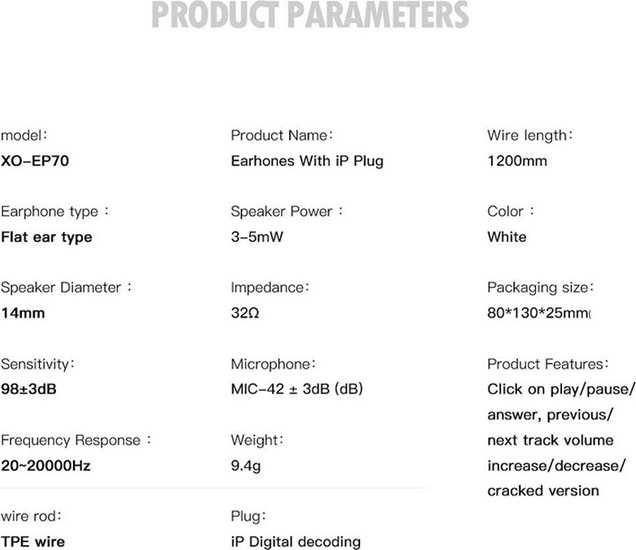Select the Speaker Diameter label

point(66,287)
